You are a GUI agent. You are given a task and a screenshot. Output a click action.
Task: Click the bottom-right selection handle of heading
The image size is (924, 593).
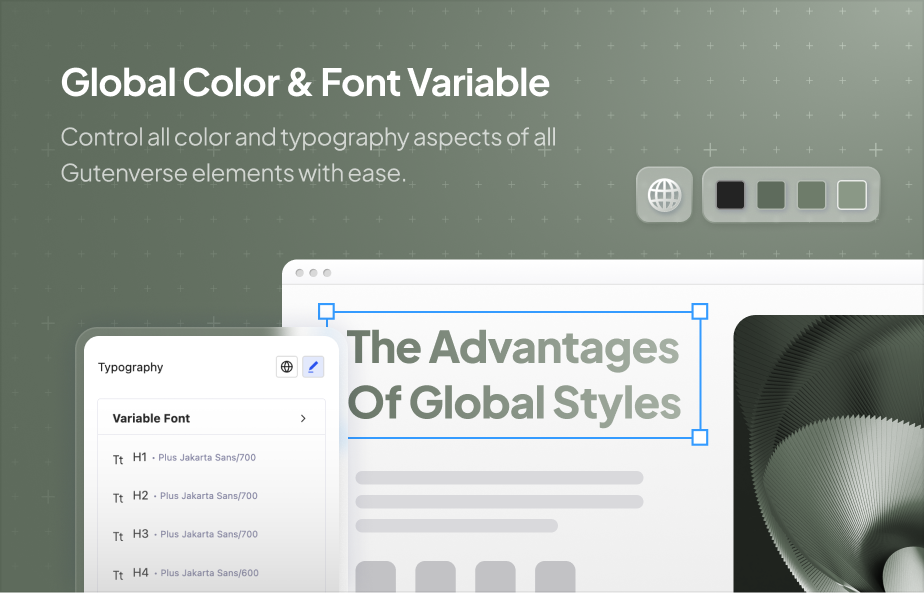[x=700, y=437]
